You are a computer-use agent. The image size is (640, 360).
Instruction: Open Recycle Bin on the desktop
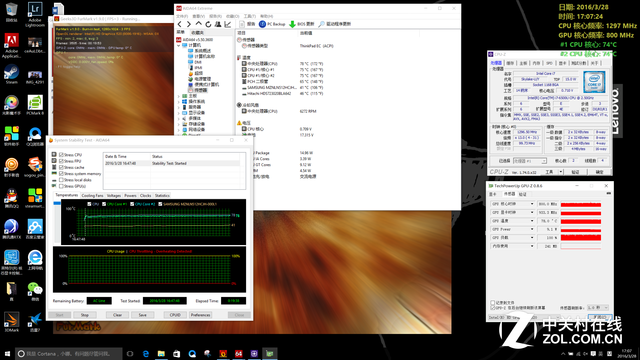pyautogui.click(x=11, y=12)
